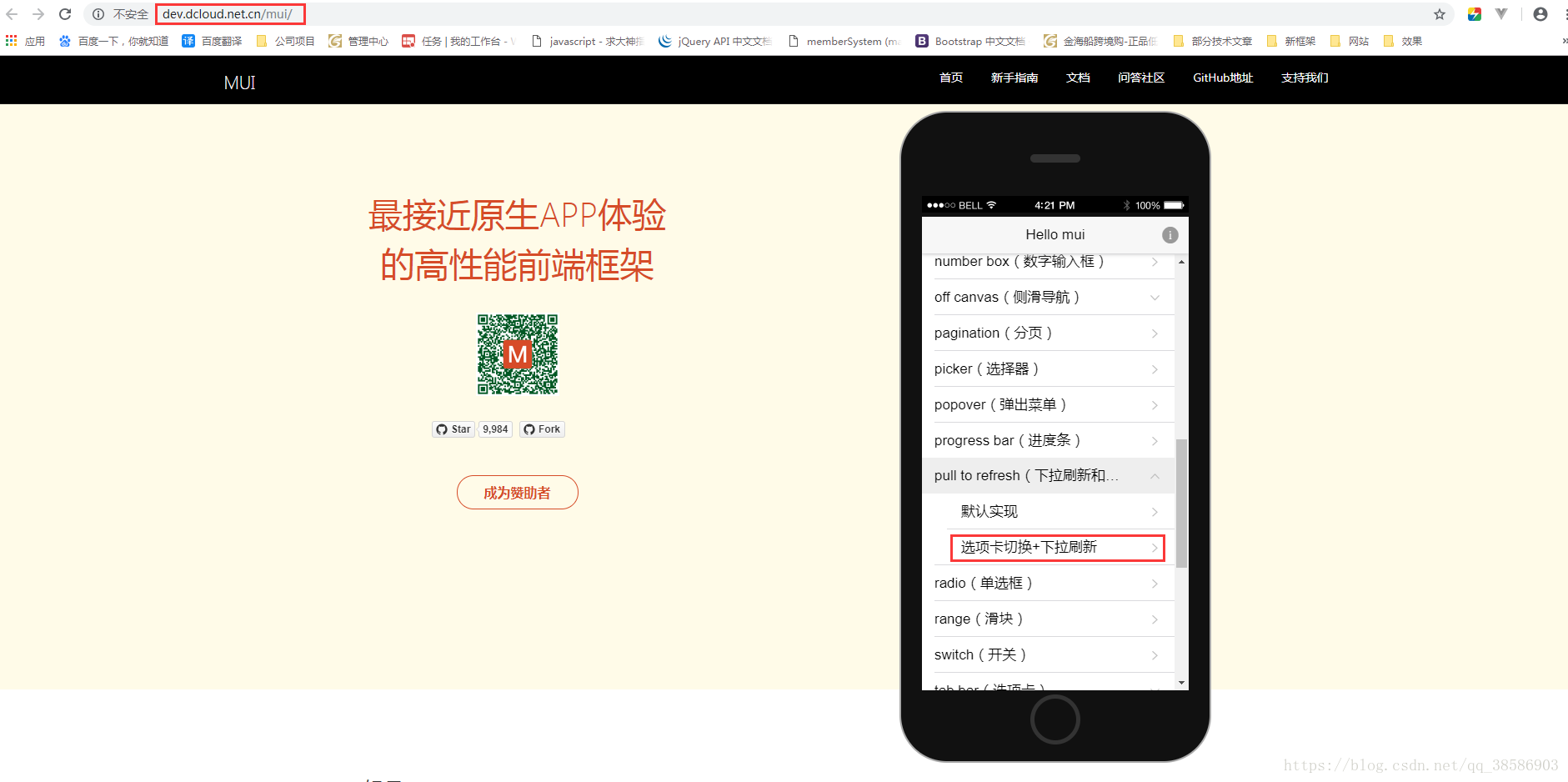The width and height of the screenshot is (1568, 782).
Task: Open the 效果 bookmark folder
Action: coord(1403,41)
